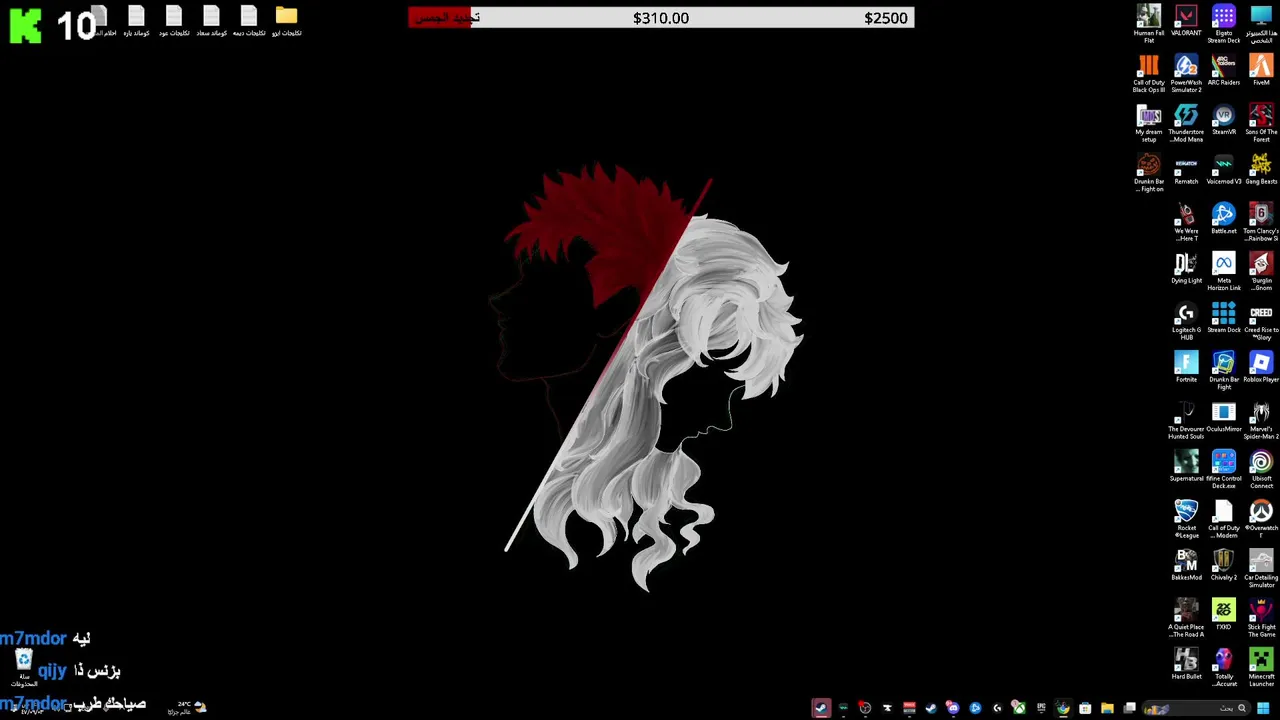
Task: Open the Overwatch shortcut
Action: point(1261,519)
